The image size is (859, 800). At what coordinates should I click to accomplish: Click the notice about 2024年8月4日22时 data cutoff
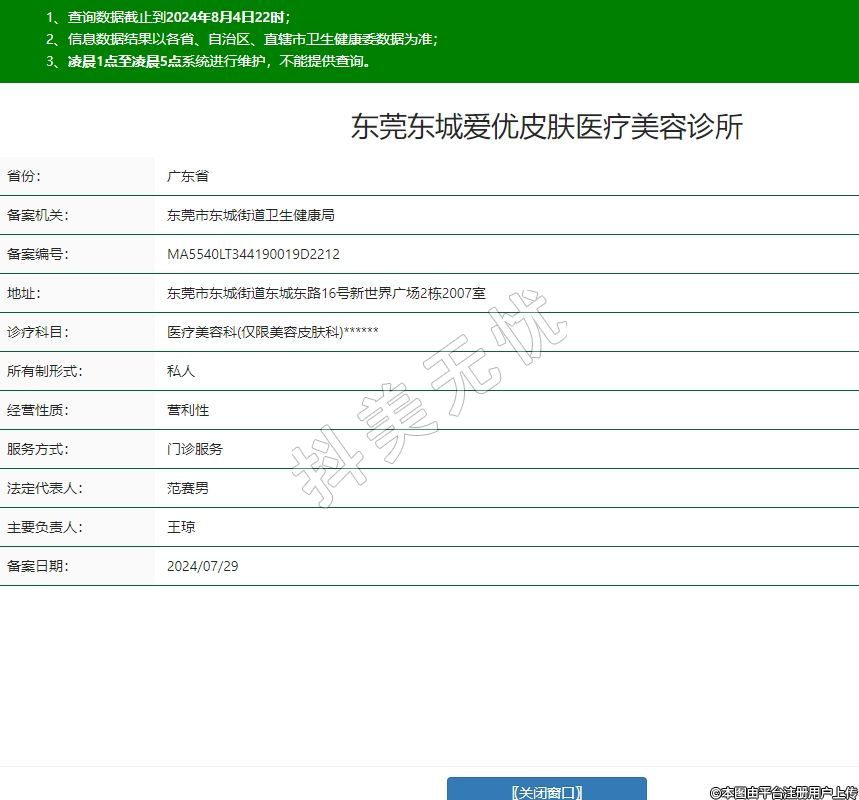pos(168,17)
